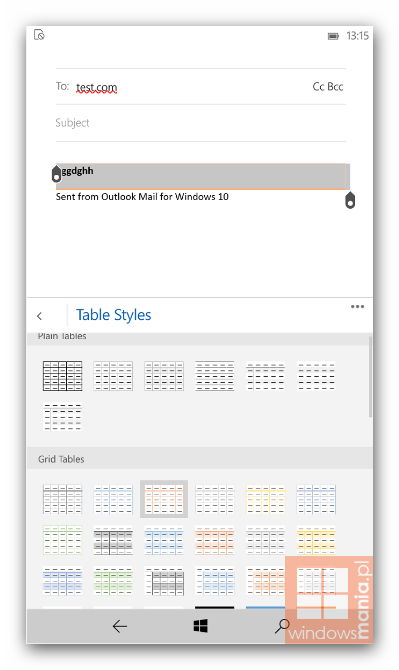Tap the search magnifier in the navigation bar
The width and height of the screenshot is (399, 670).
(282, 626)
